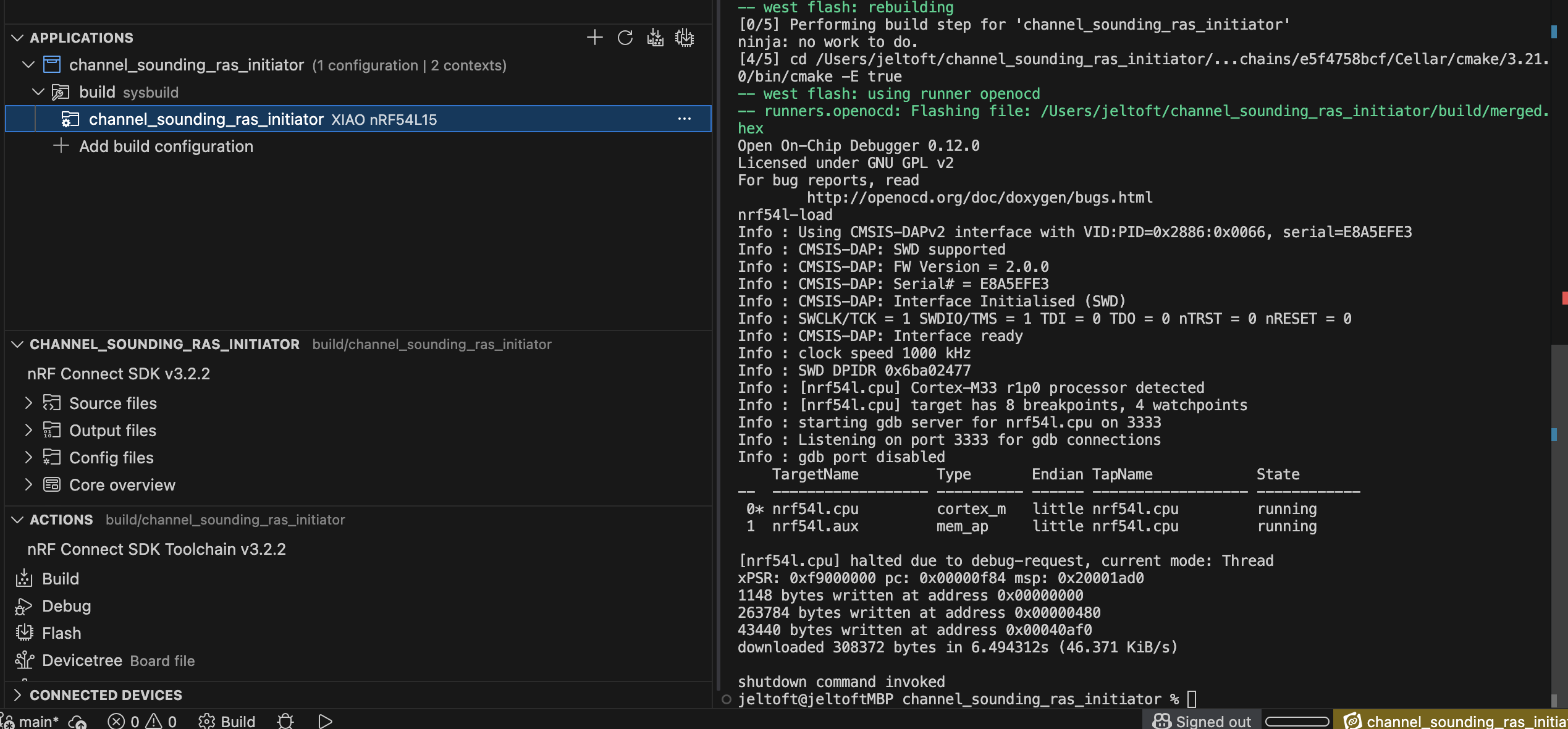Image resolution: width=1568 pixels, height=729 pixels.
Task: Click the flash all icon in Applications header
Action: click(x=685, y=38)
